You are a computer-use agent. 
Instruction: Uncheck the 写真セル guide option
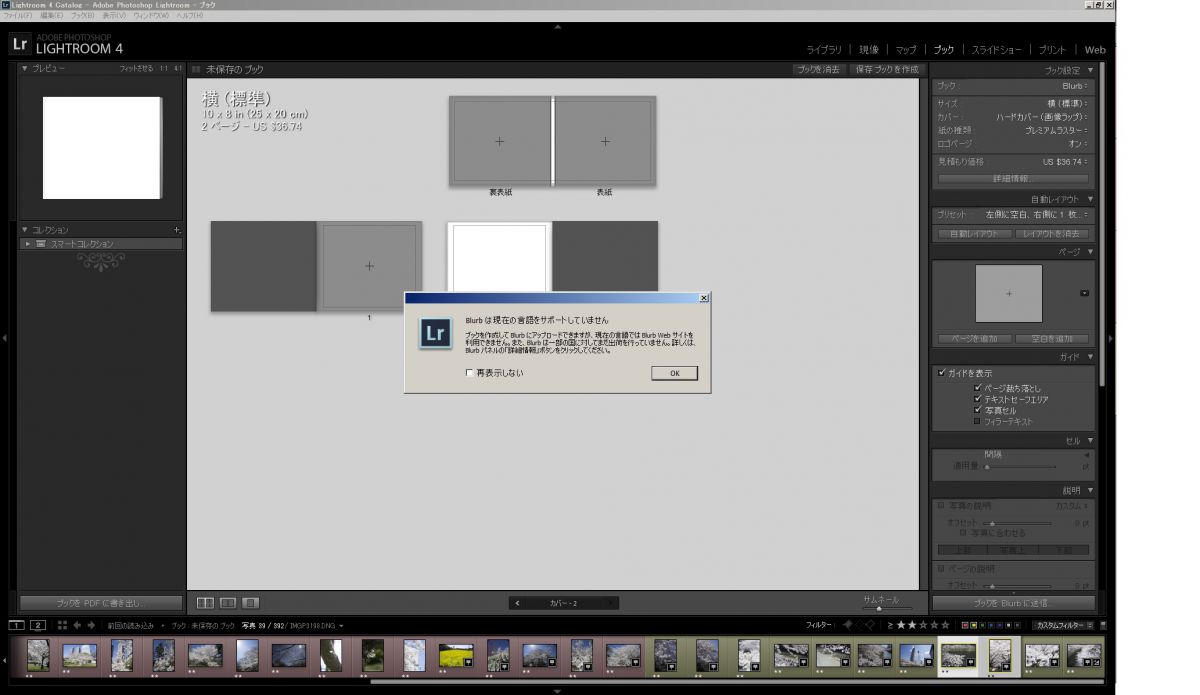[x=977, y=408]
